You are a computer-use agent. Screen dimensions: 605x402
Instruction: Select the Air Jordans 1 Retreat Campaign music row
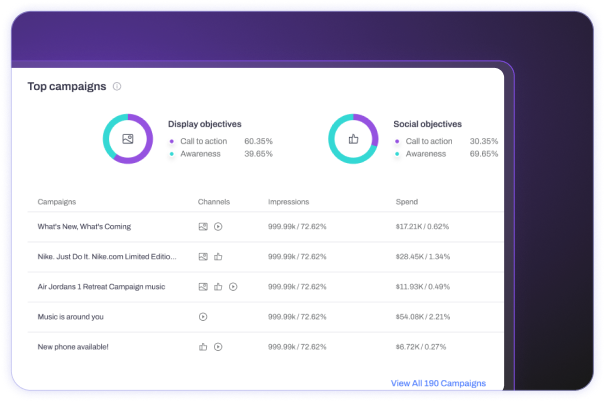pos(101,287)
